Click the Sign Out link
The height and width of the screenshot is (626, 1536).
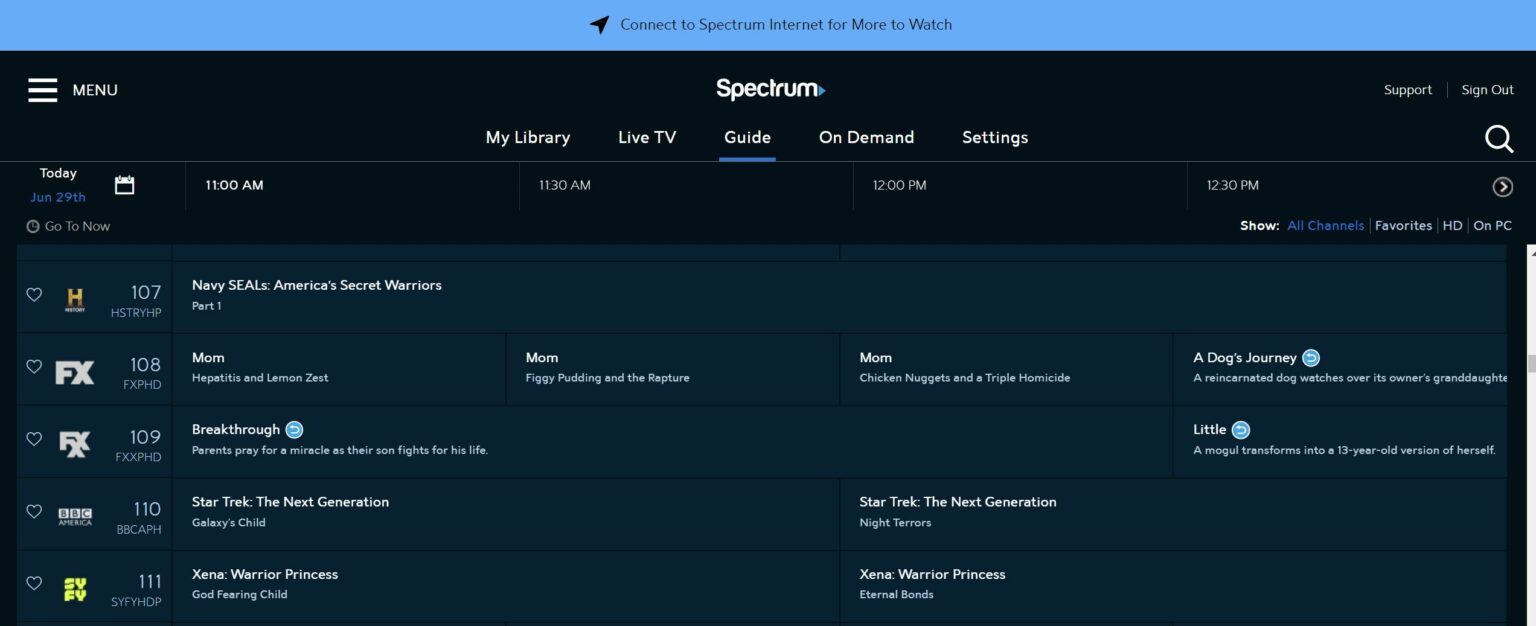pos(1487,89)
